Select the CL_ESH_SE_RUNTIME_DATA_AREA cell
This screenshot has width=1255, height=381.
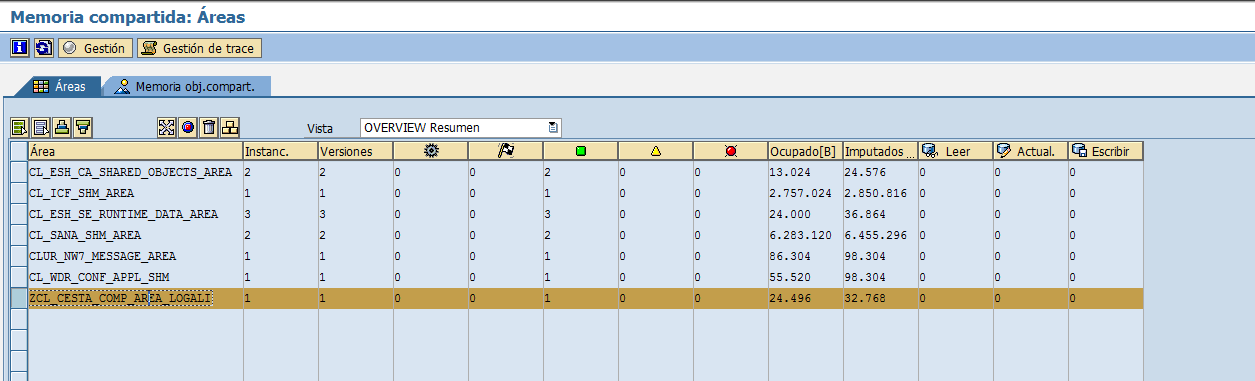pos(135,214)
